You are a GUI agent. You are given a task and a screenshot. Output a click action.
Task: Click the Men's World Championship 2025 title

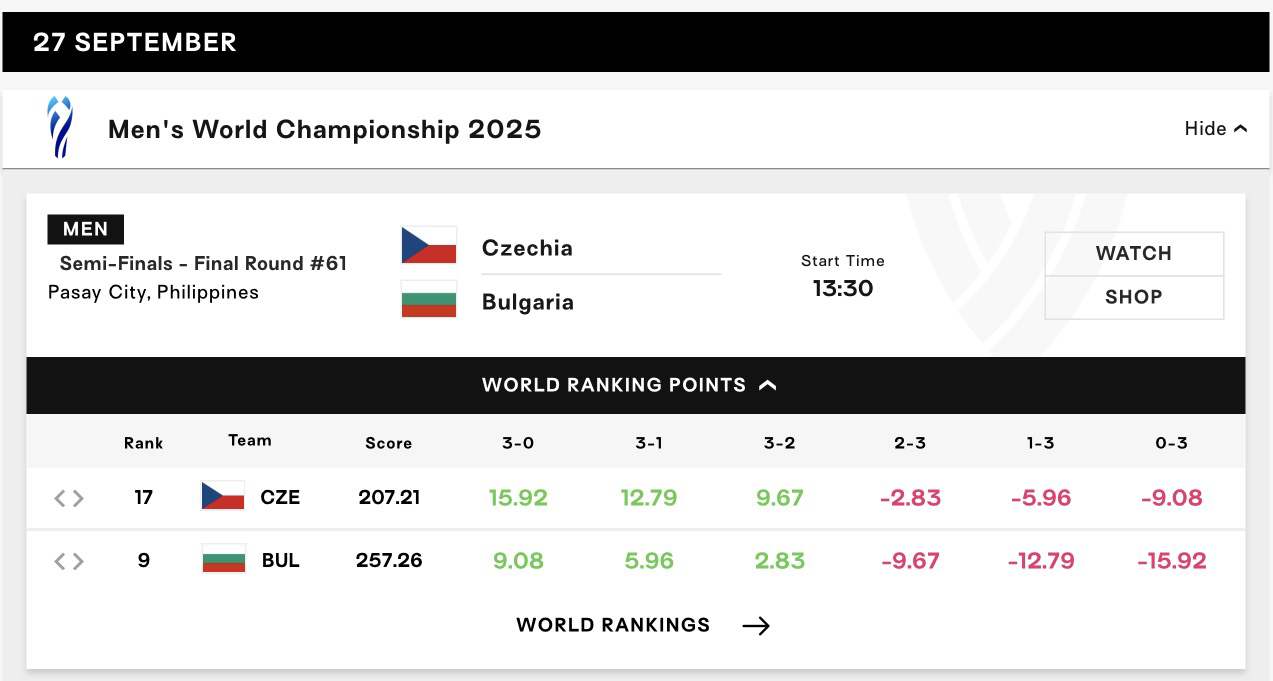pos(325,129)
